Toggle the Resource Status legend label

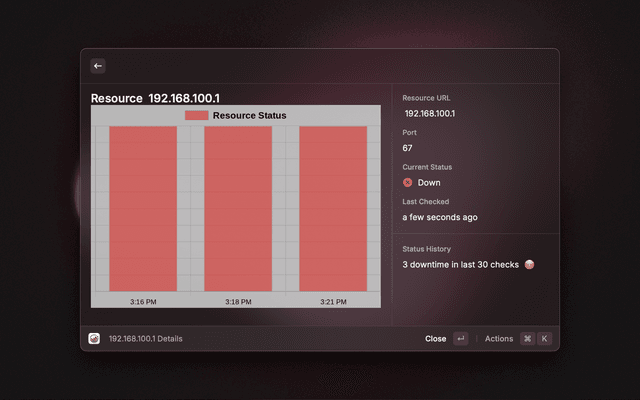[249, 116]
